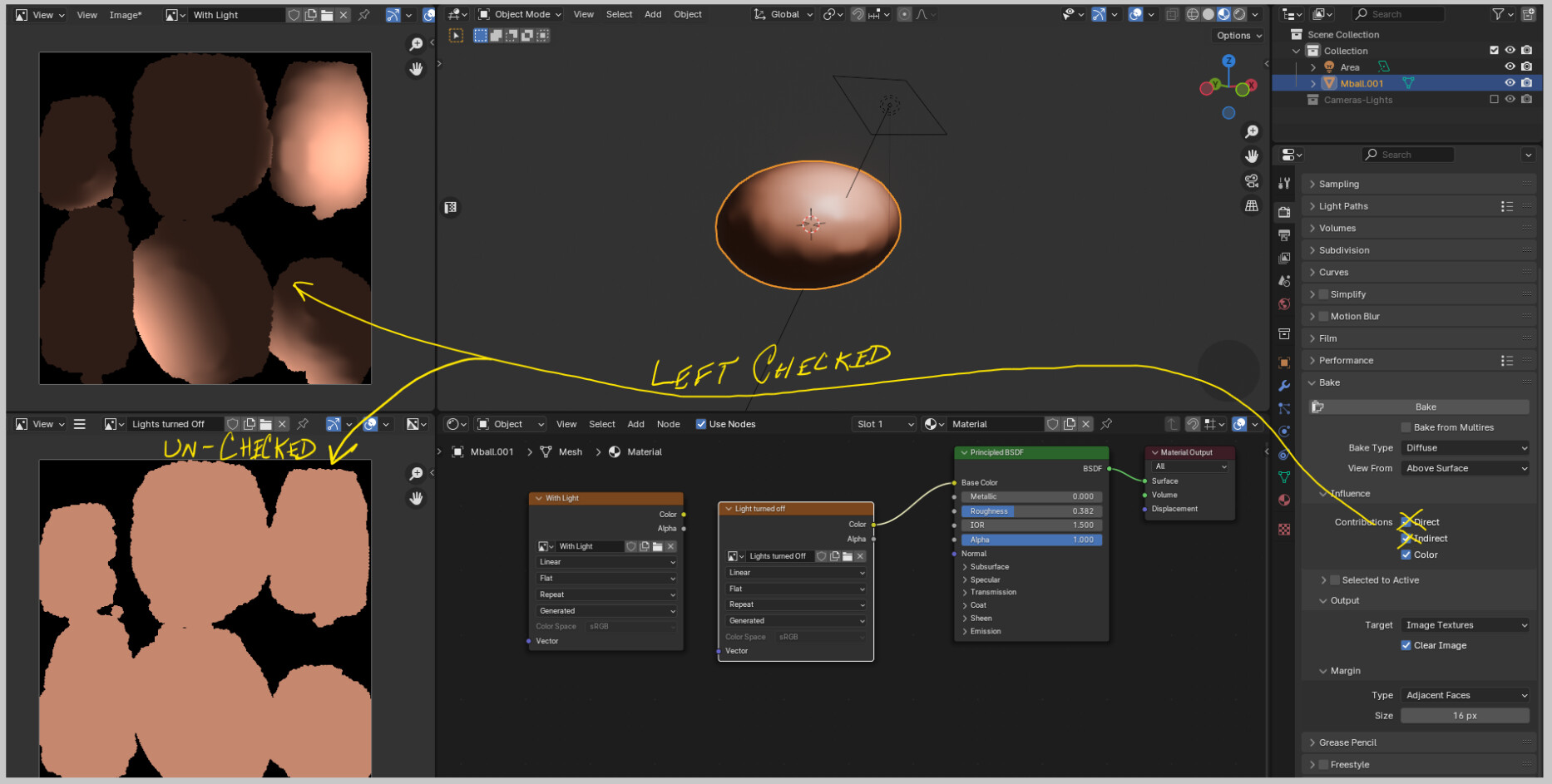Viewport: 1552px width, 784px height.
Task: Enable Selected to Active checkbox
Action: (x=1335, y=580)
